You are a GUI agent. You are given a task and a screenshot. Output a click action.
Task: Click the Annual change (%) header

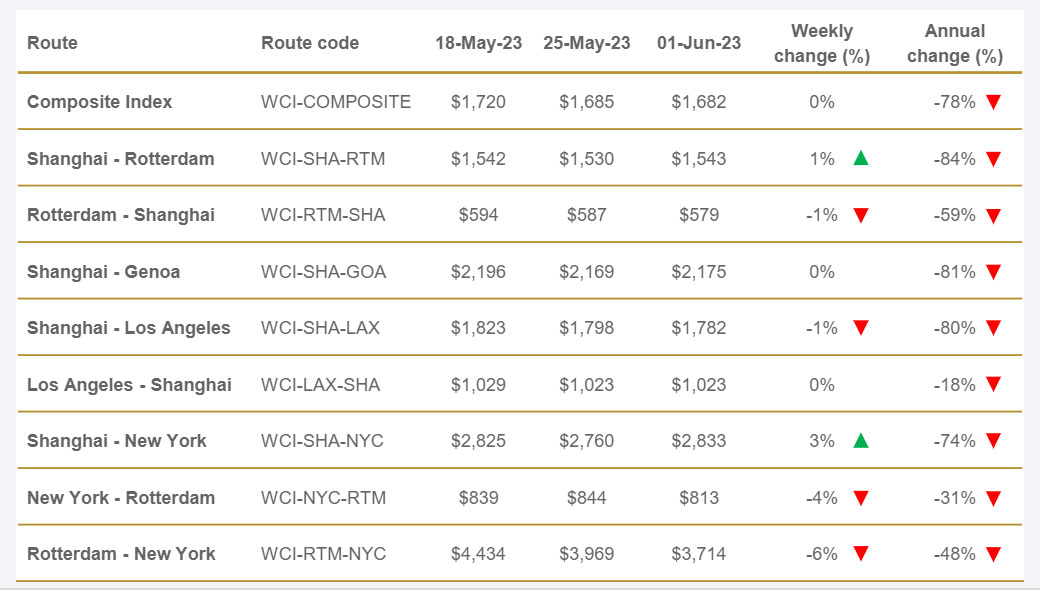[955, 44]
